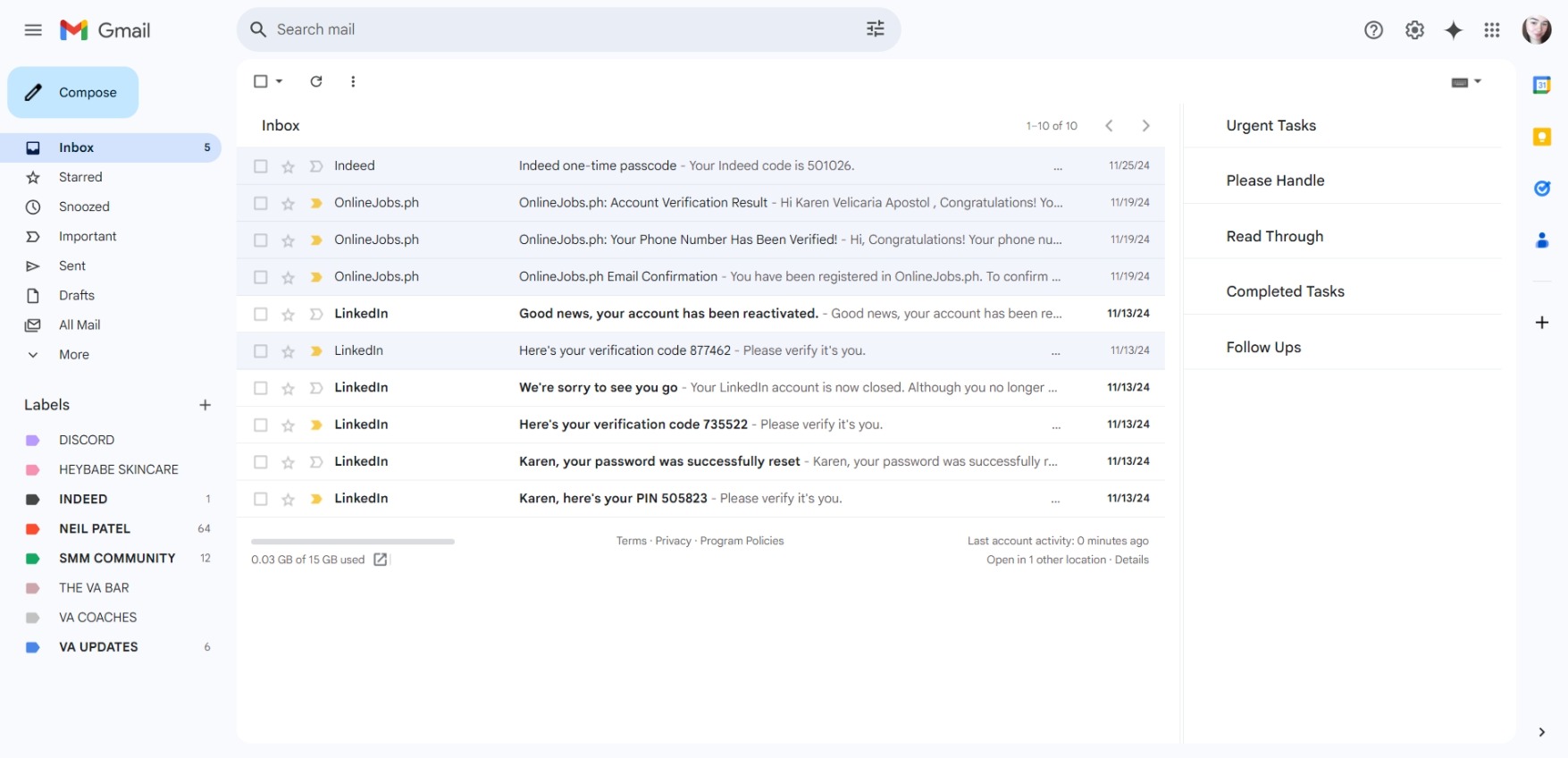Open the Support help icon

[x=1373, y=30]
